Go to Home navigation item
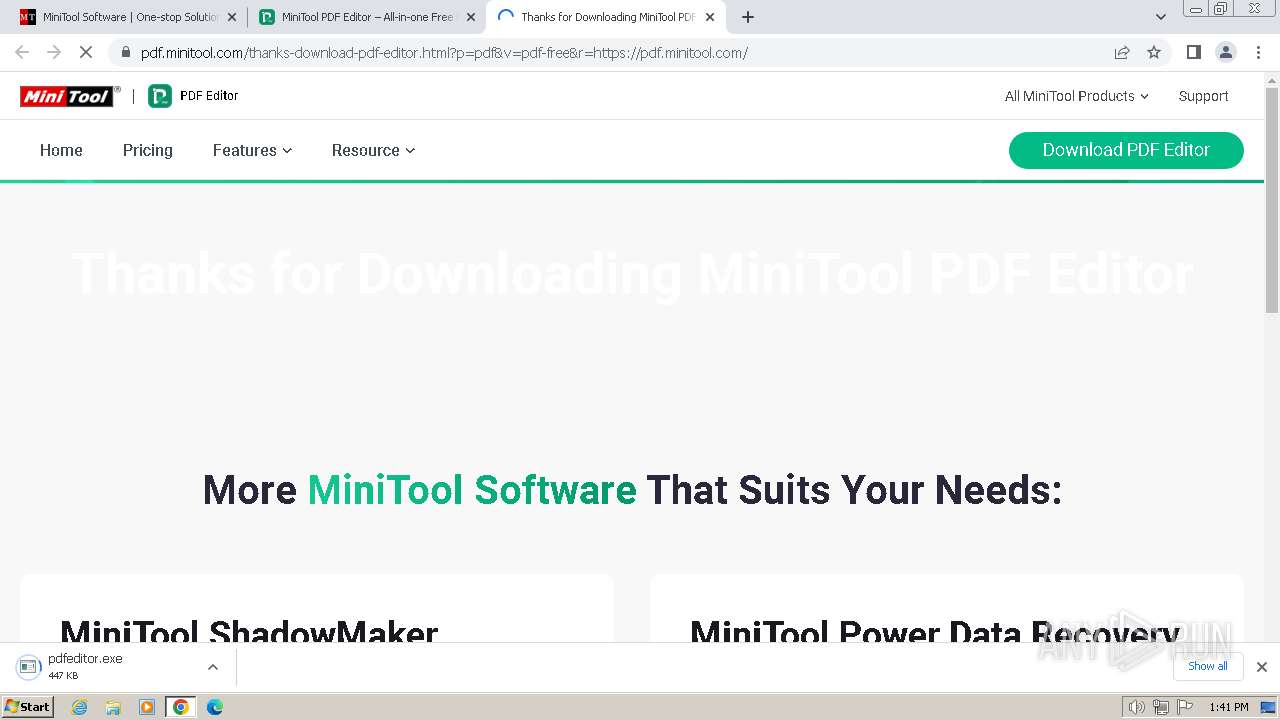1280x720 pixels. click(61, 150)
